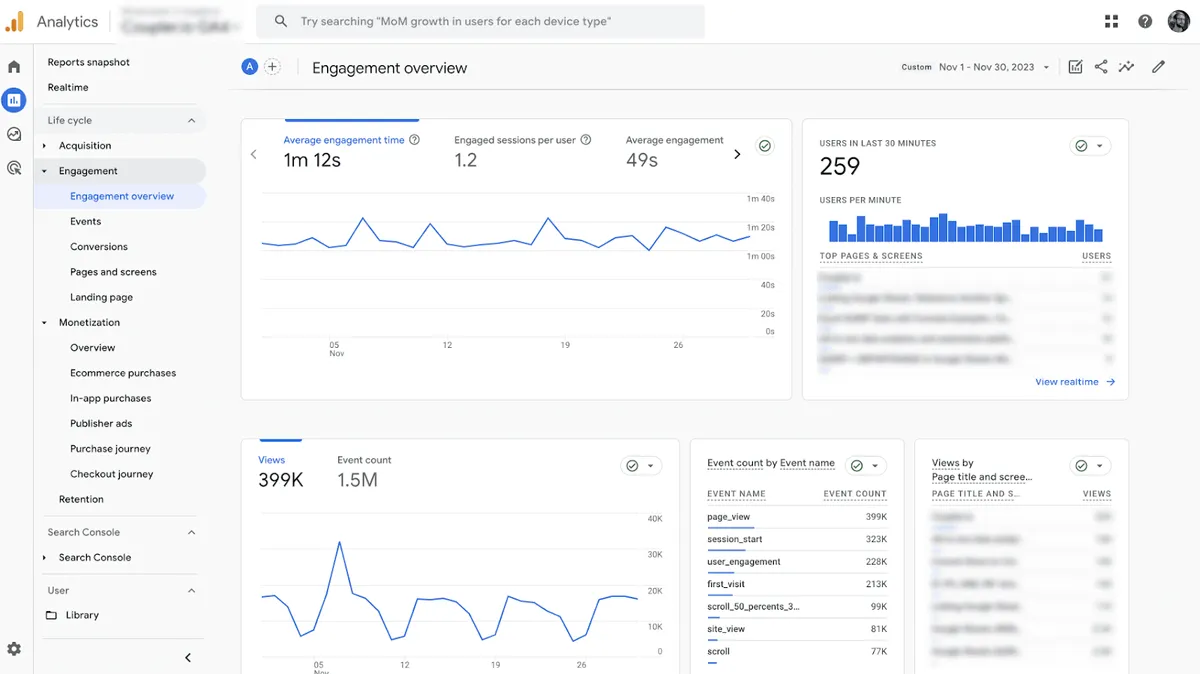
Task: Open Checkout journey report
Action: pyautogui.click(x=112, y=474)
